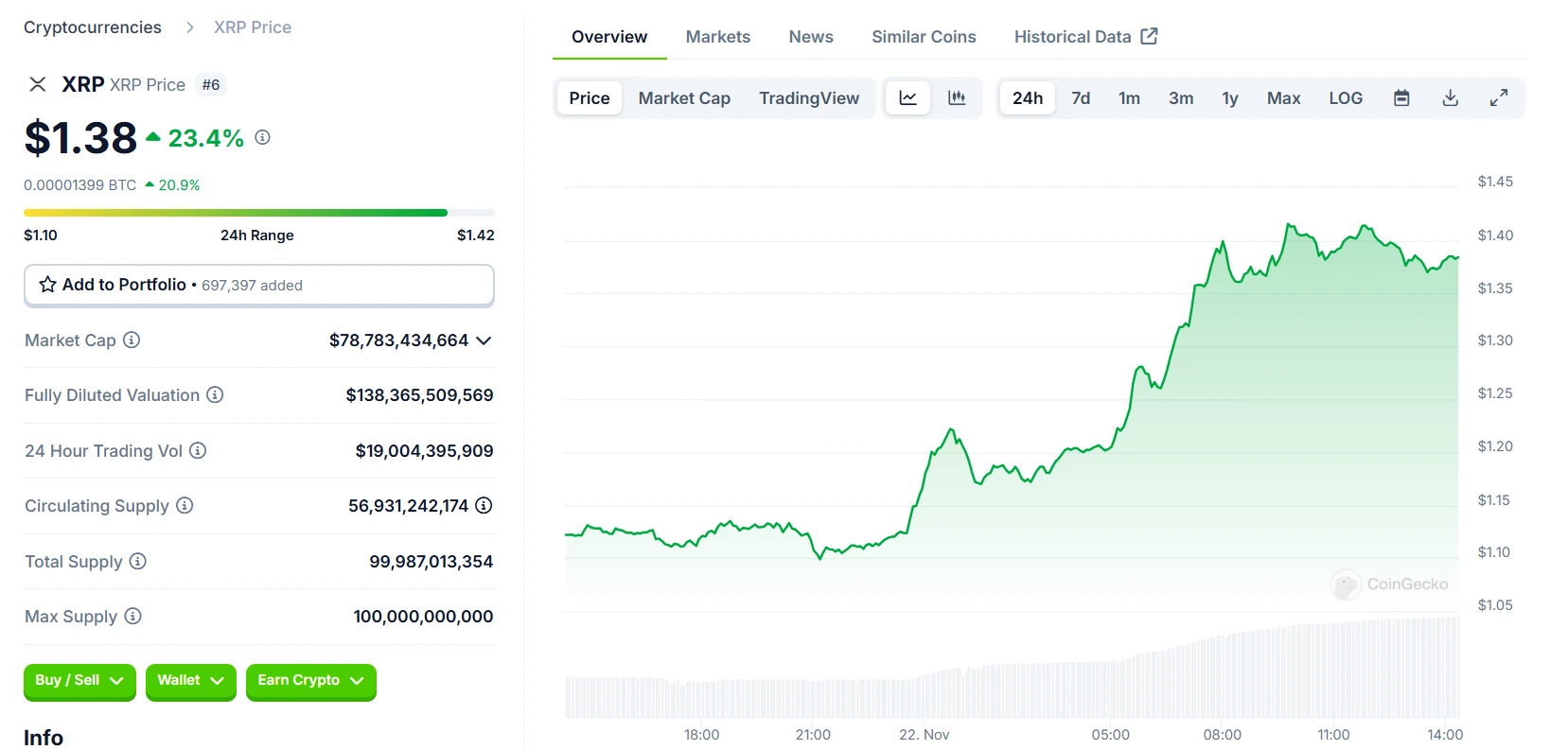Switch chart to Price mode
Viewport: 1568px width, 750px height.
point(590,97)
